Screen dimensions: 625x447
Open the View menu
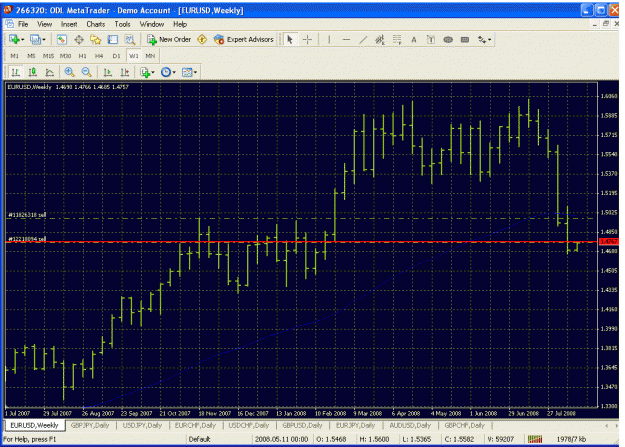(45, 24)
